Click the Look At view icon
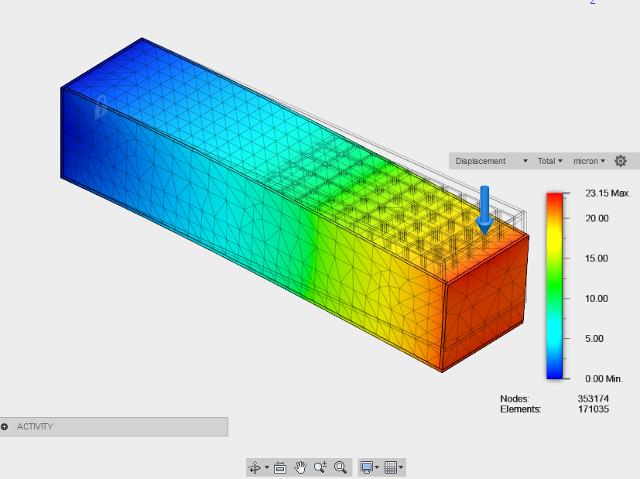 (280, 467)
